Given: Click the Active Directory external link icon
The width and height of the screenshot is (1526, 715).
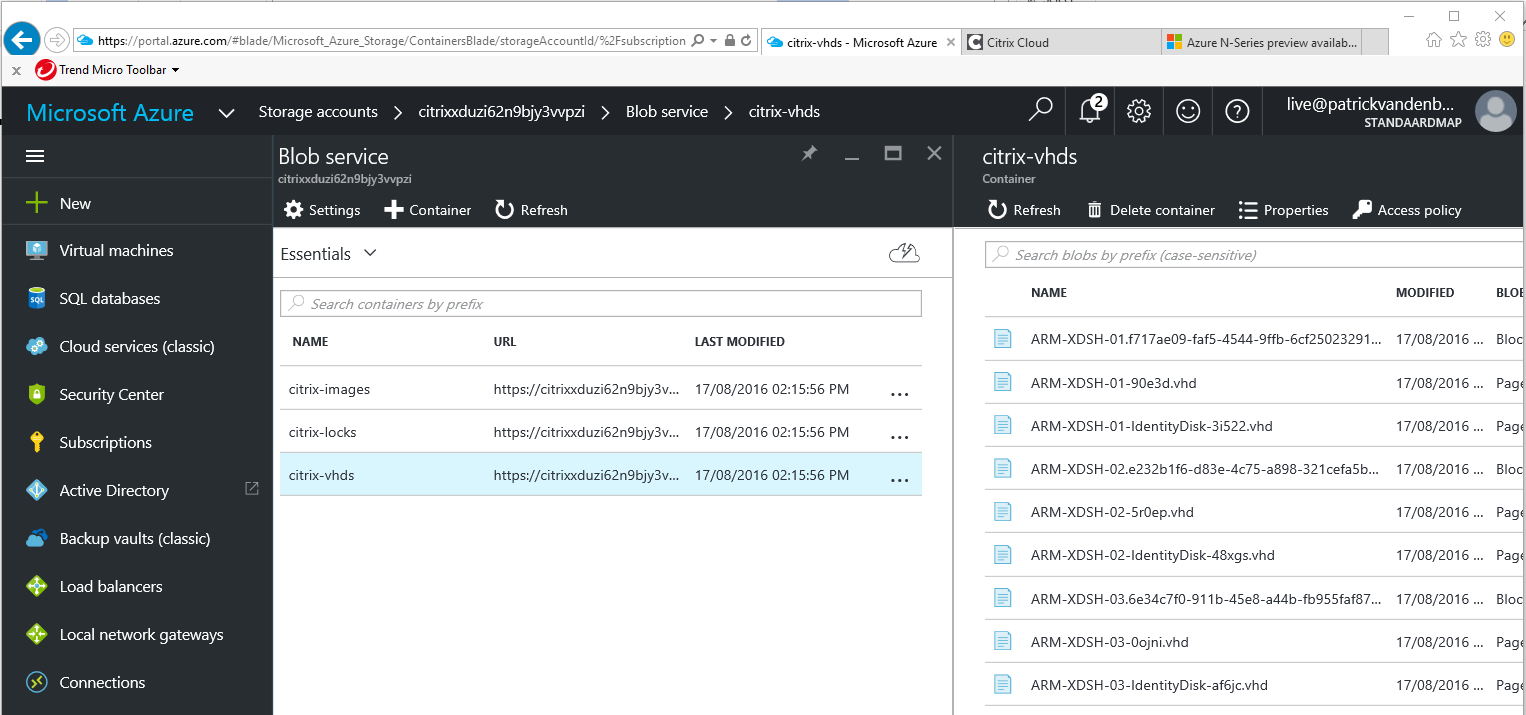Looking at the screenshot, I should [251, 489].
